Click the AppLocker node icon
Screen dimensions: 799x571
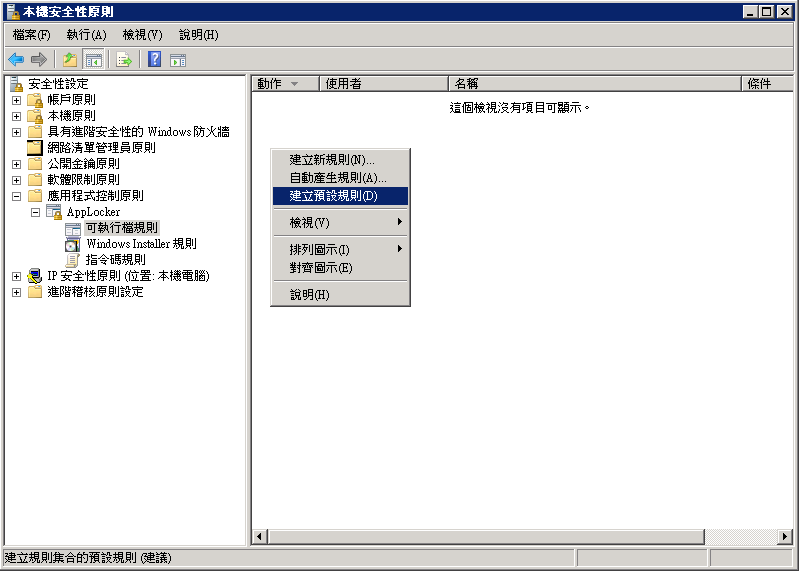[54, 212]
